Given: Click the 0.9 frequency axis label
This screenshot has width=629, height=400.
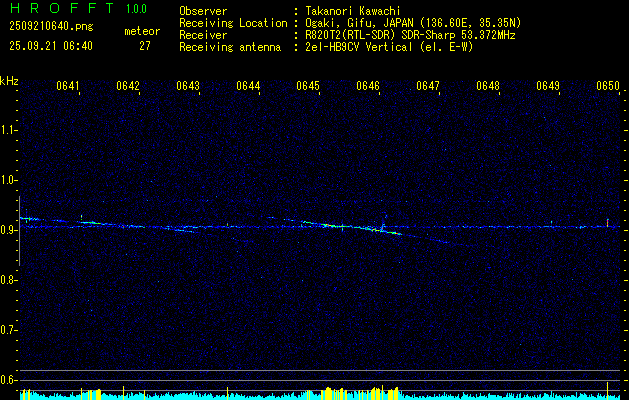Looking at the screenshot, I should [x=8, y=230].
